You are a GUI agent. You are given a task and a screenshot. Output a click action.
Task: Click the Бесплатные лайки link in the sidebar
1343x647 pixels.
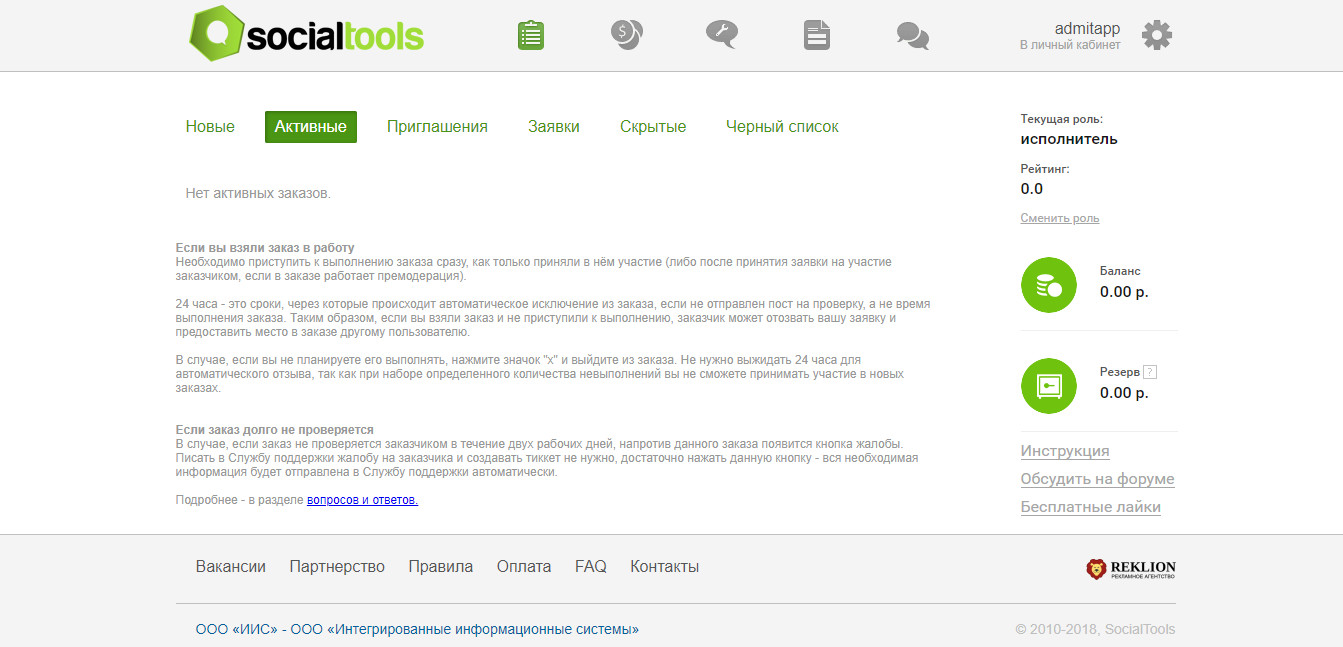[x=1090, y=506]
